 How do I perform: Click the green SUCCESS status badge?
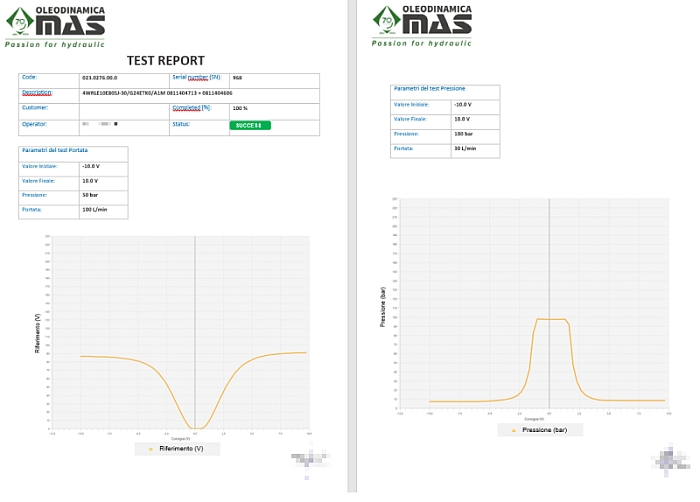[250, 125]
